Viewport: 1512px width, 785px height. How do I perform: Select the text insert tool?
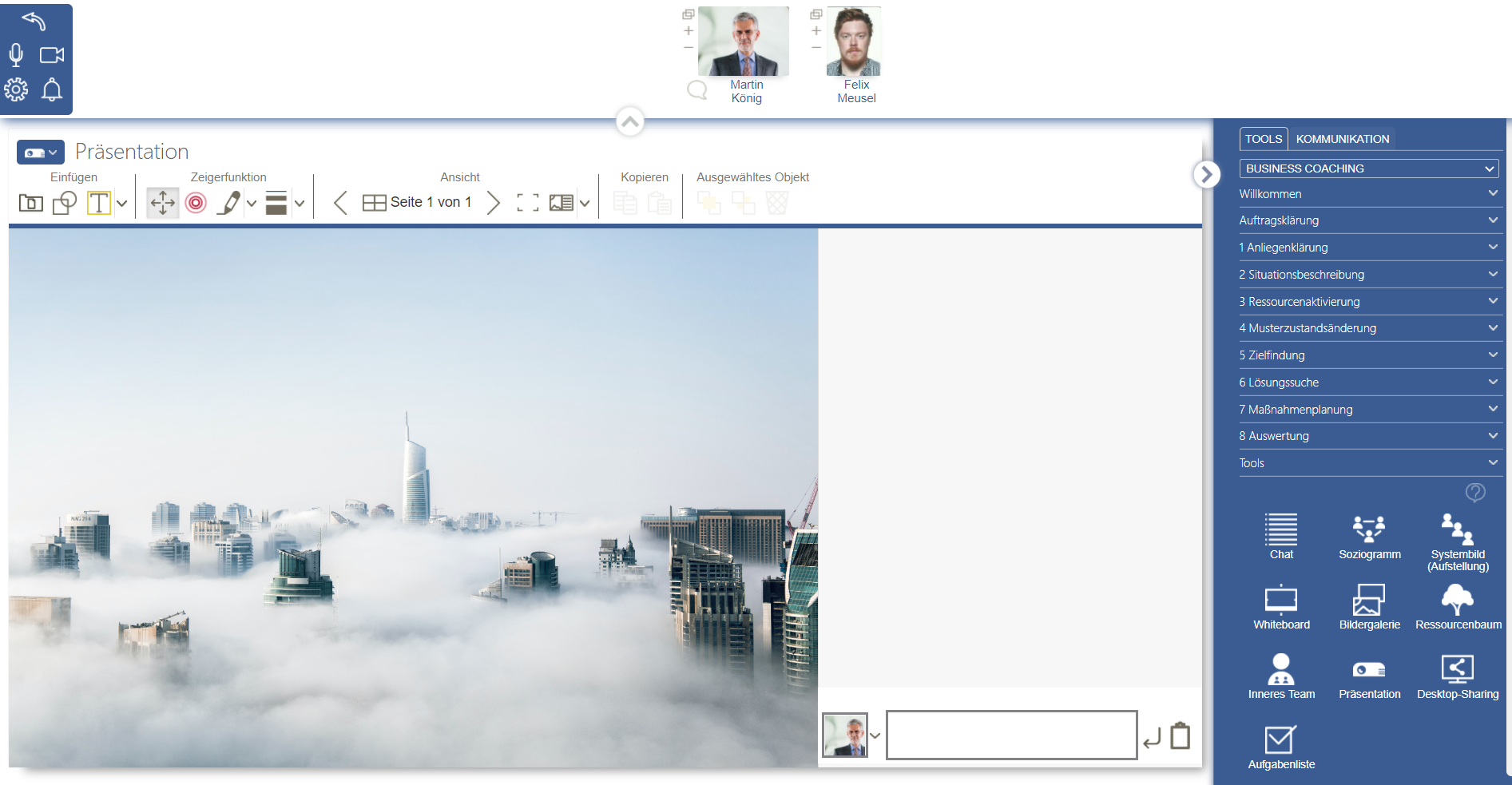[x=99, y=203]
